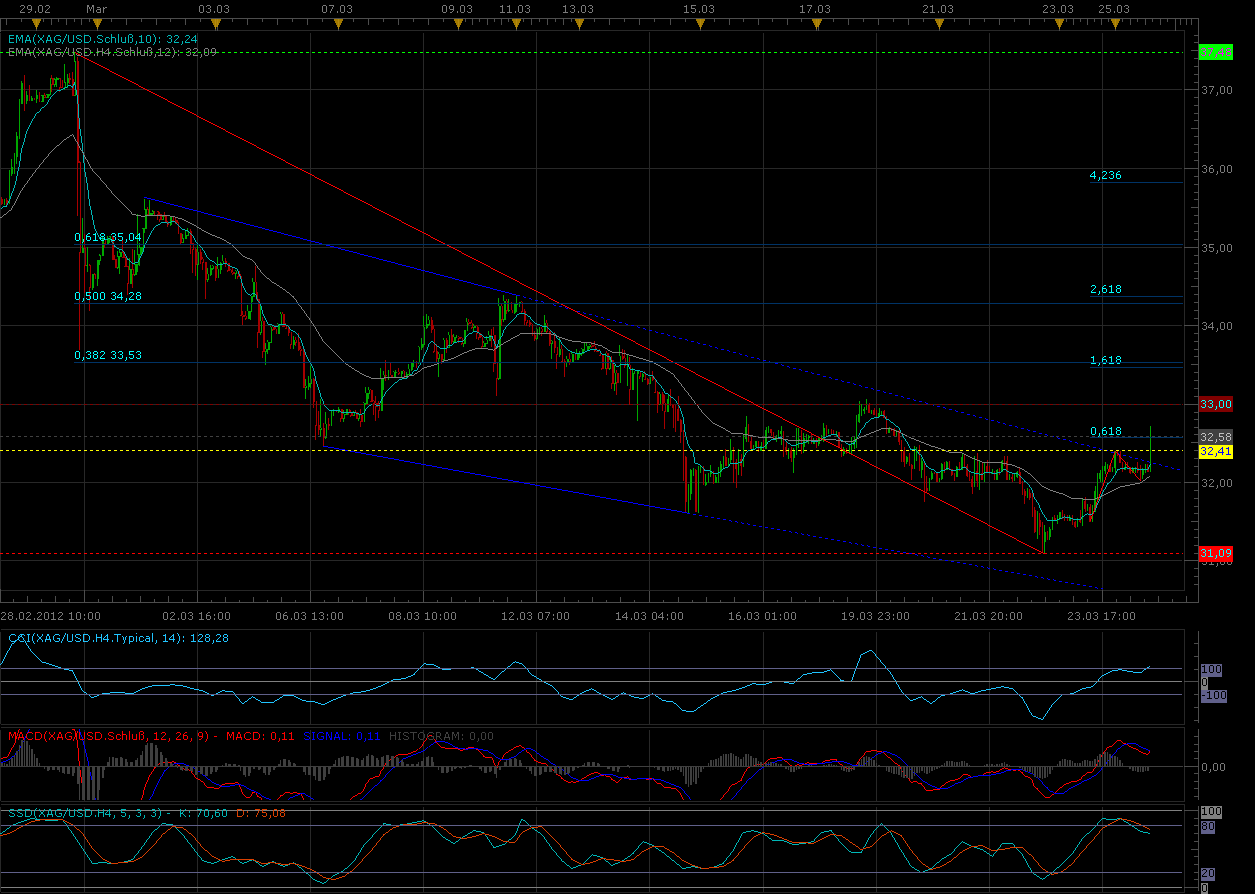Click the 32,00 price axis value
The image size is (1255, 894).
[x=1217, y=483]
